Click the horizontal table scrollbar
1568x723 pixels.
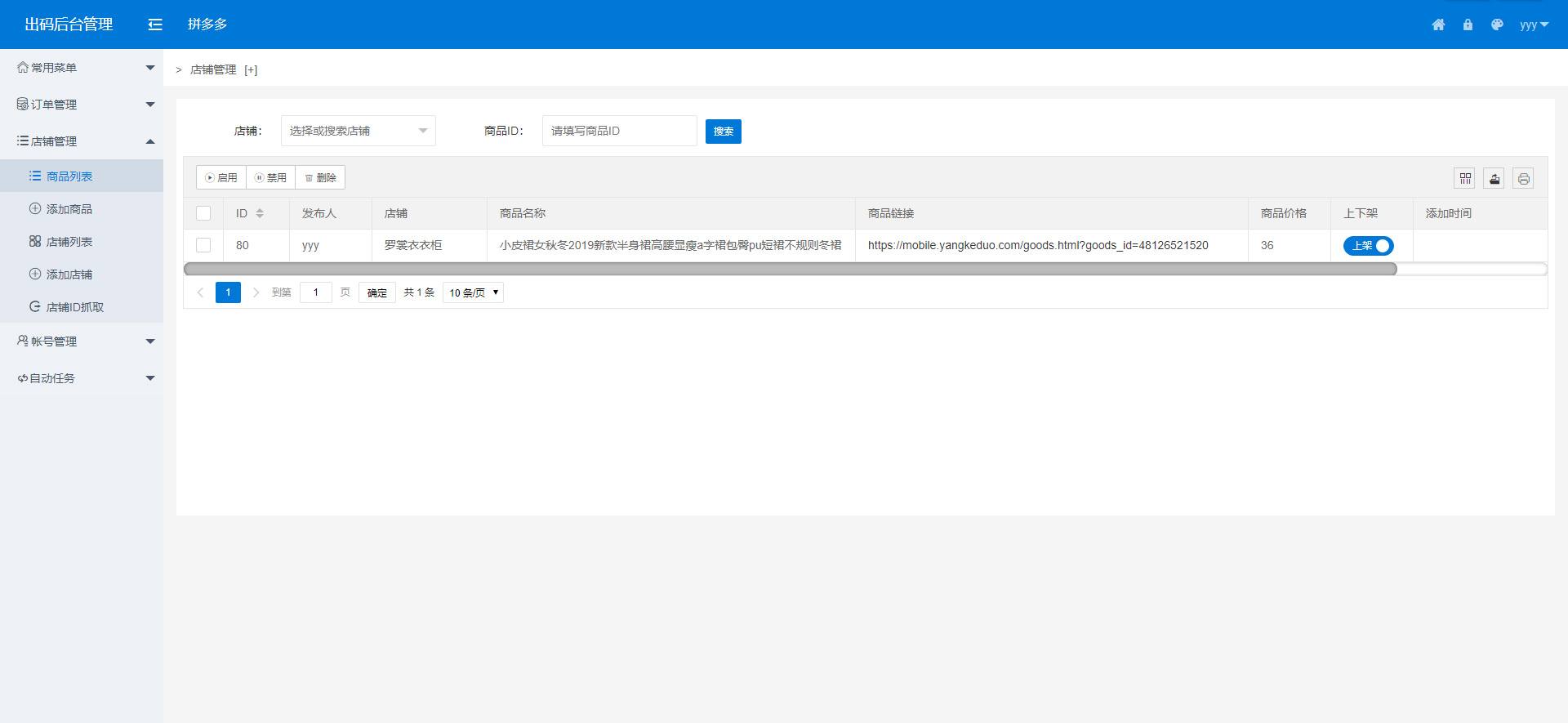(x=790, y=269)
